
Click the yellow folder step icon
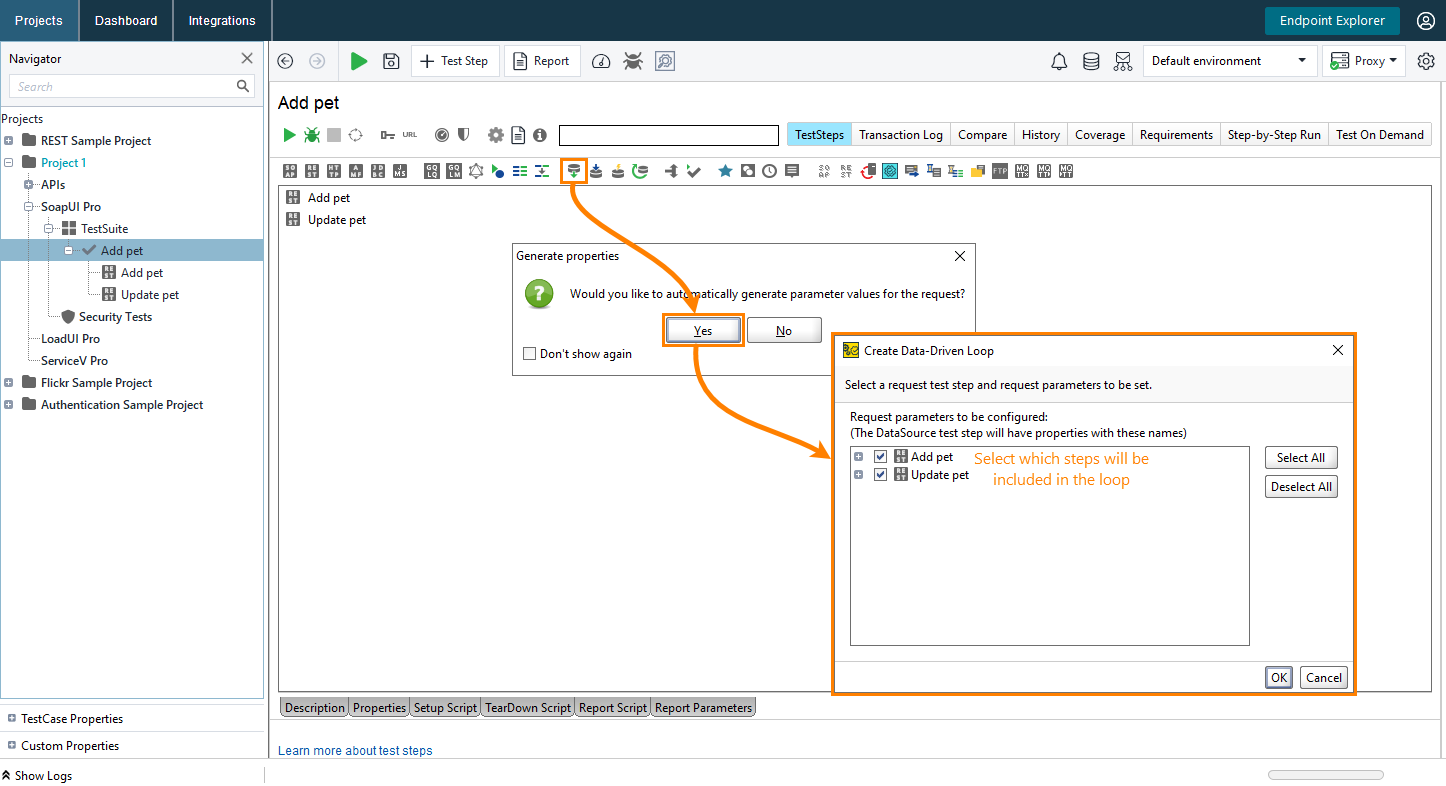point(978,171)
